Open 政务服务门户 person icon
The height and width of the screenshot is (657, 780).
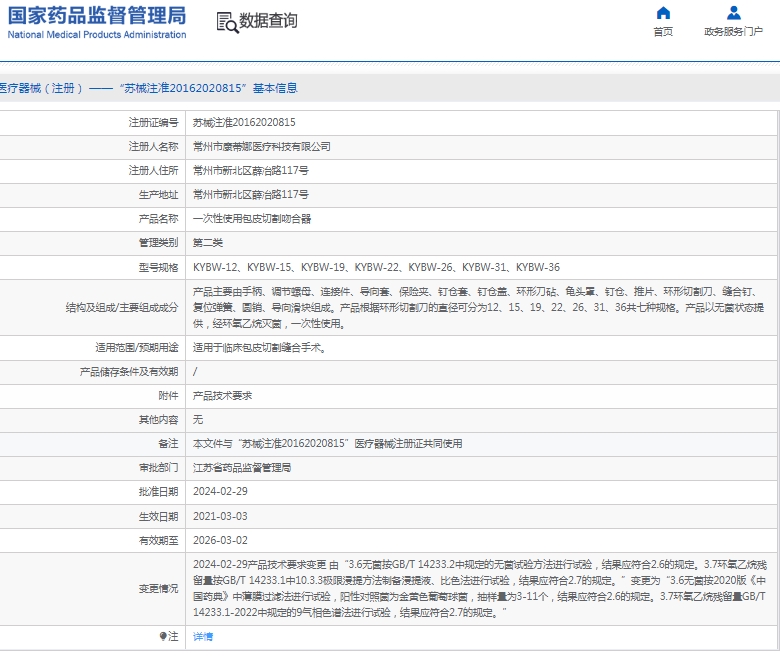tap(734, 12)
